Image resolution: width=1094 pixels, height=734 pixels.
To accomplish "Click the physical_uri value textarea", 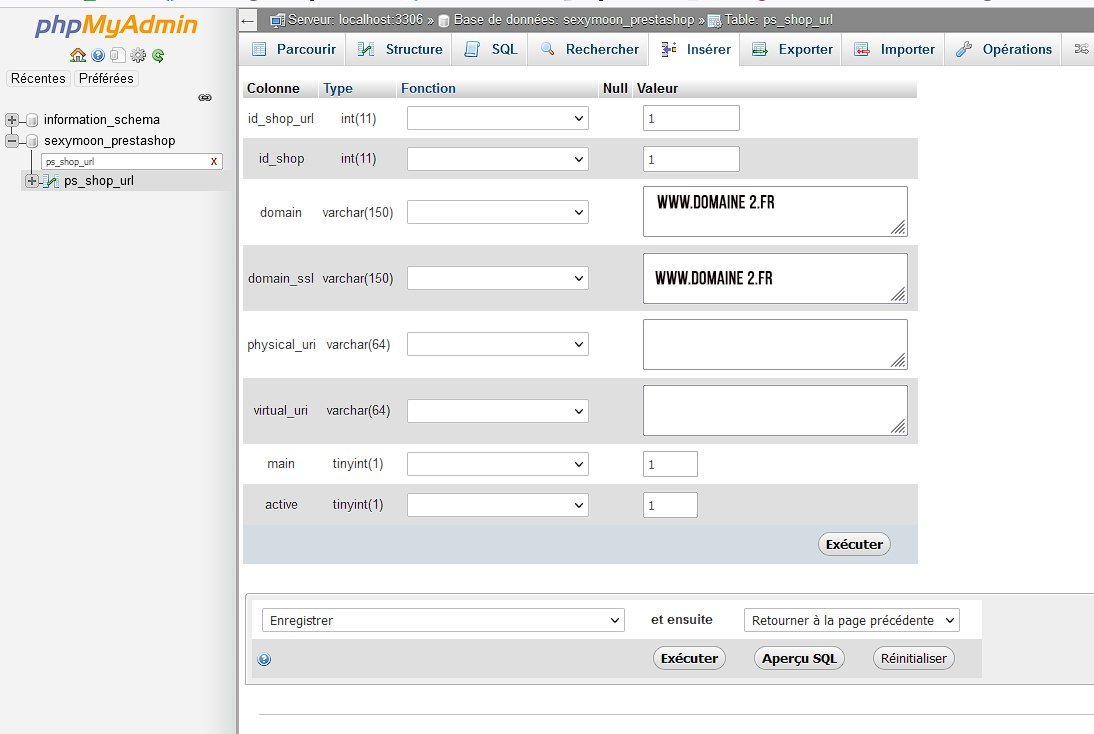I will [x=775, y=345].
